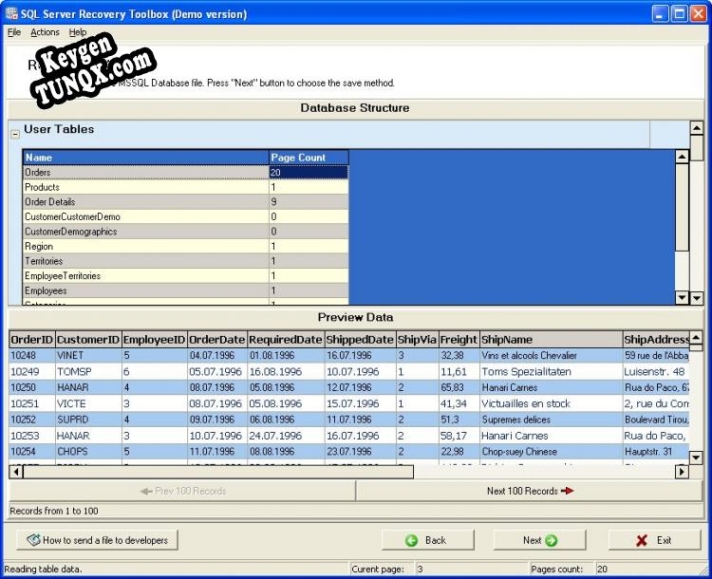Open the Actions menu

pos(44,32)
